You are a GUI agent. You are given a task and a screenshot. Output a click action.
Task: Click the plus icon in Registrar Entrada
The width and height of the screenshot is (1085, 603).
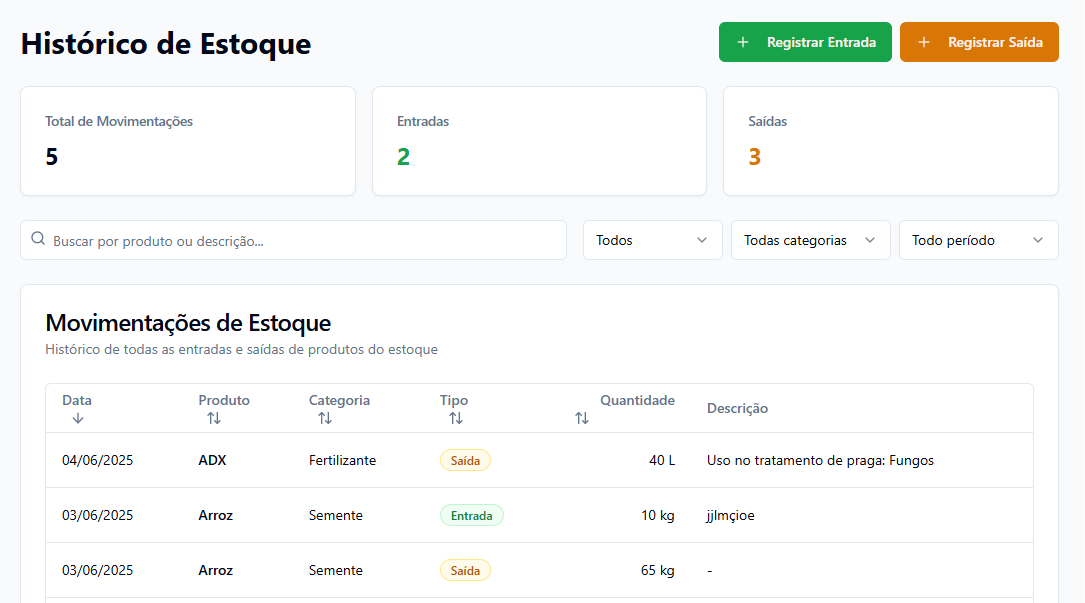742,42
